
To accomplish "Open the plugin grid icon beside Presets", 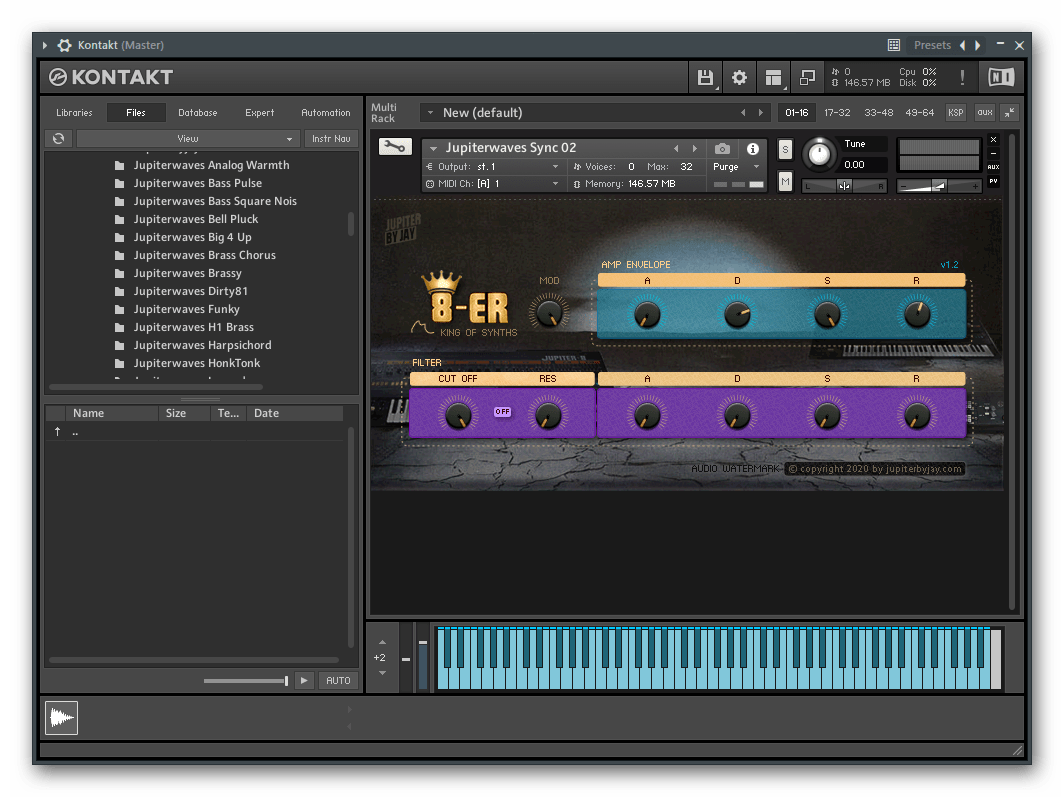I will [894, 45].
